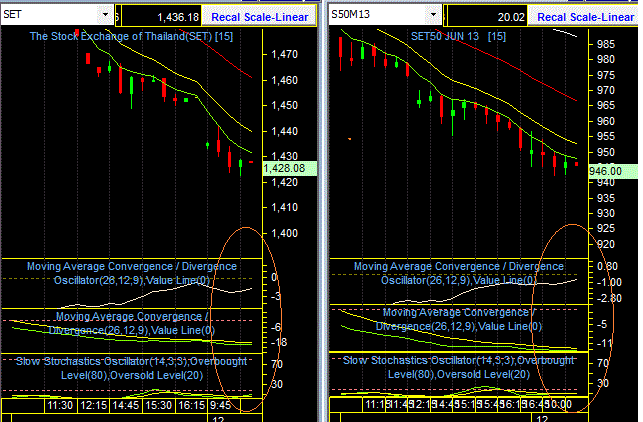The height and width of the screenshot is (422, 643).
Task: Click the 1,470 price axis value
Action: pyautogui.click(x=284, y=54)
